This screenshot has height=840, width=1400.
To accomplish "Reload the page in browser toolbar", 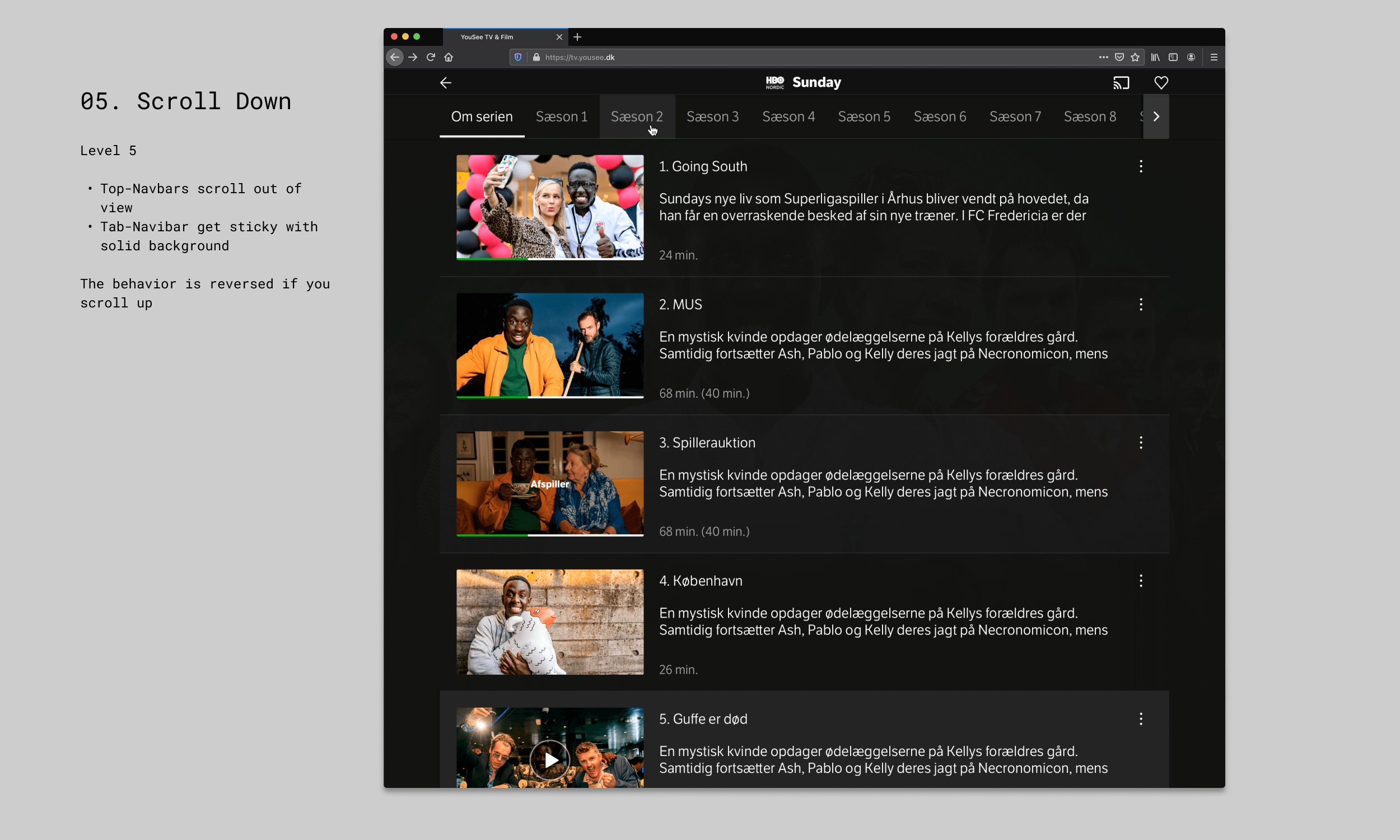I will 431,57.
